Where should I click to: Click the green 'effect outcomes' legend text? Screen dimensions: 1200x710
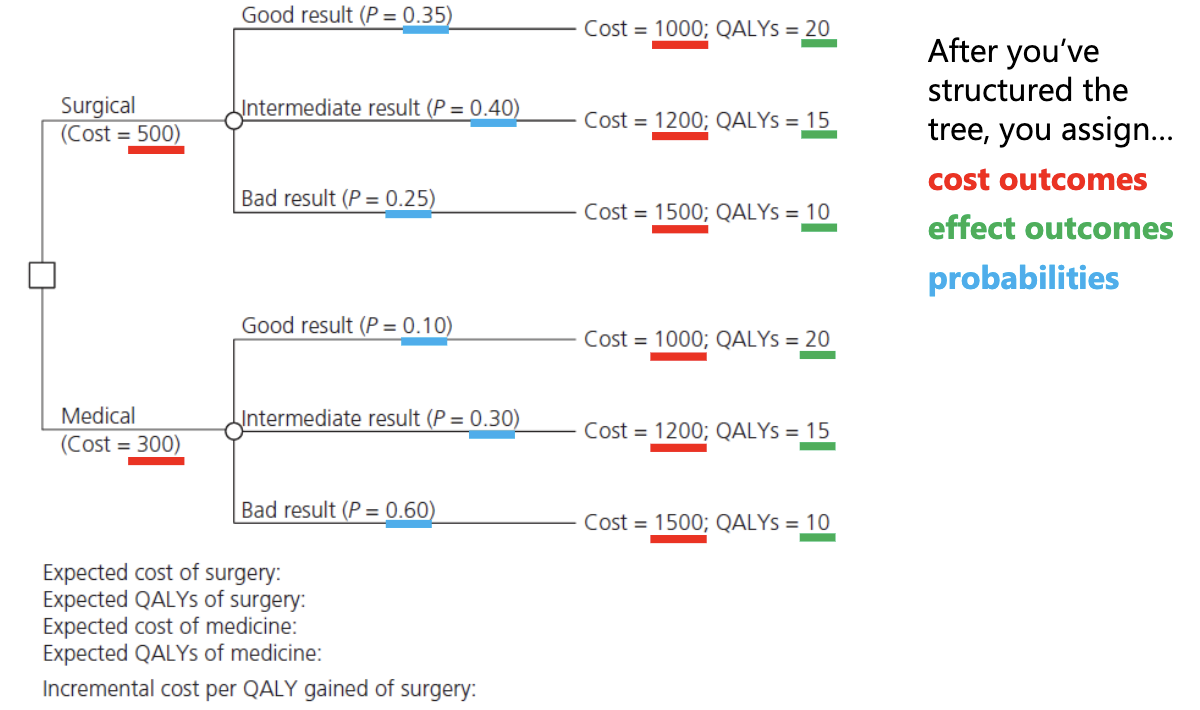click(1050, 229)
